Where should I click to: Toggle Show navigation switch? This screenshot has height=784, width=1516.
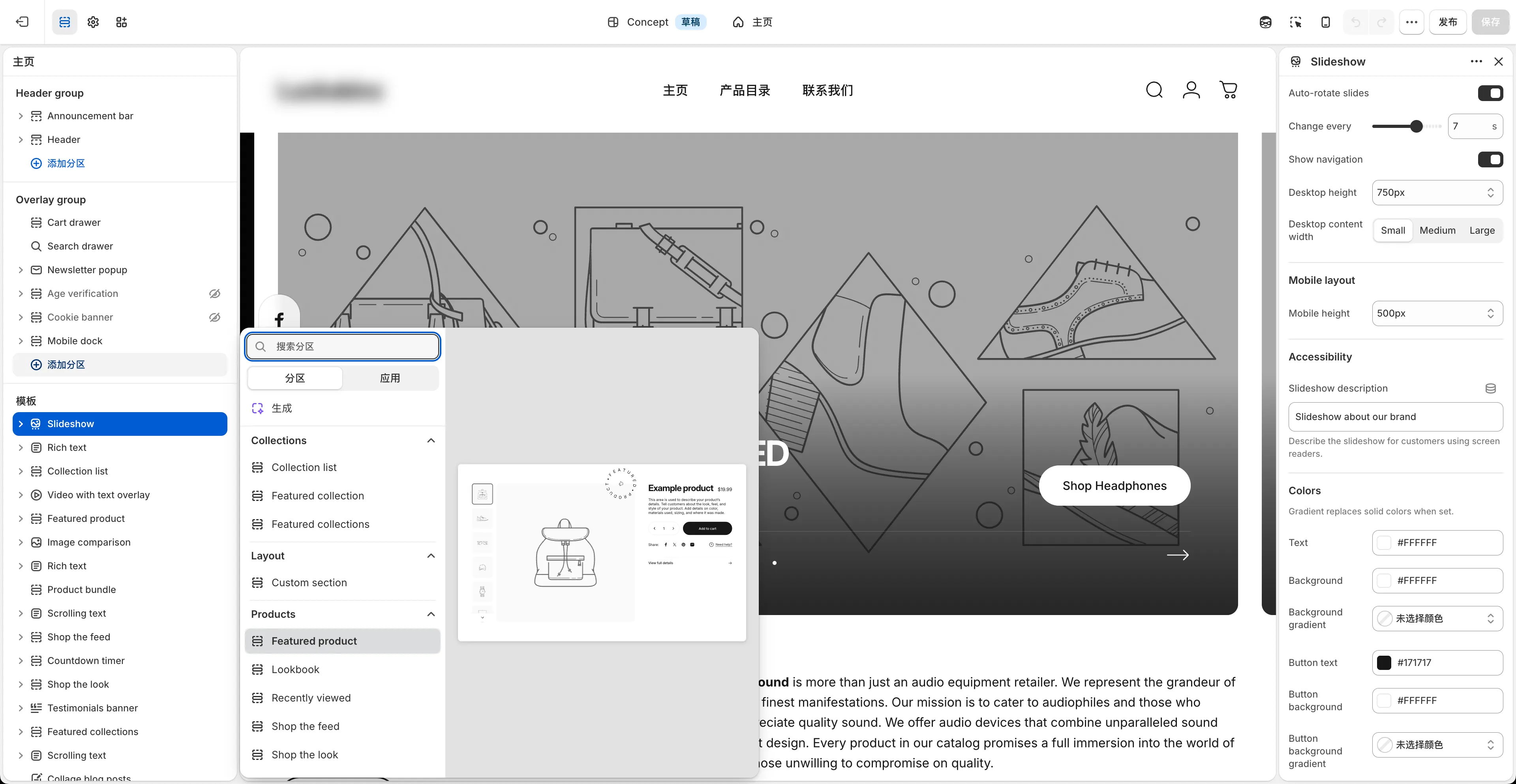1490,159
